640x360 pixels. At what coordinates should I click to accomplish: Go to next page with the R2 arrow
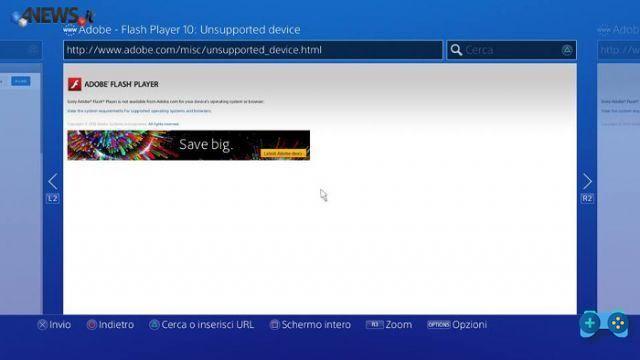coord(587,181)
